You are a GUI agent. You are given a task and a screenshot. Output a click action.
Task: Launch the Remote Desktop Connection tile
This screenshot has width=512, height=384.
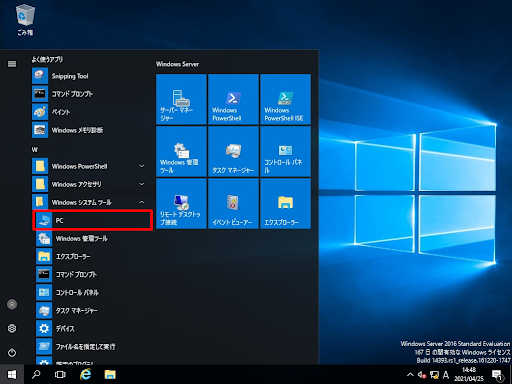[181, 203]
